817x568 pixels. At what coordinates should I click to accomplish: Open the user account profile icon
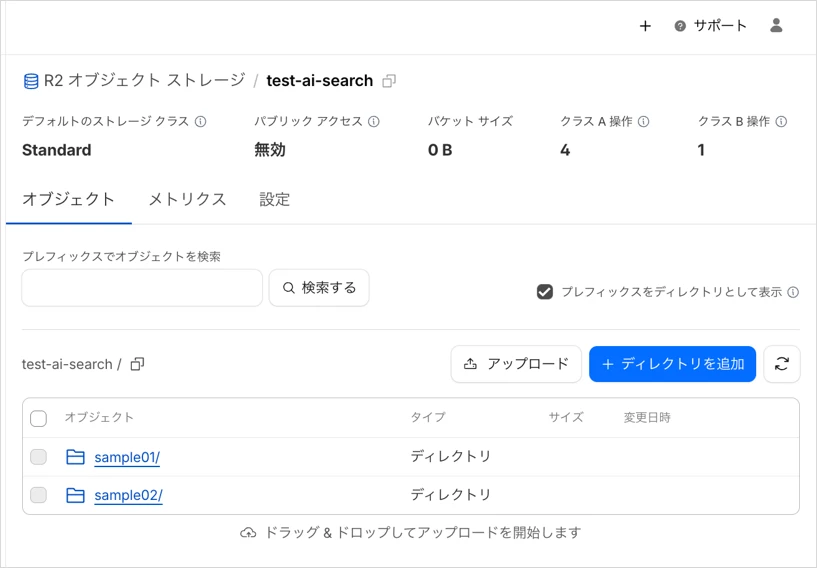776,26
